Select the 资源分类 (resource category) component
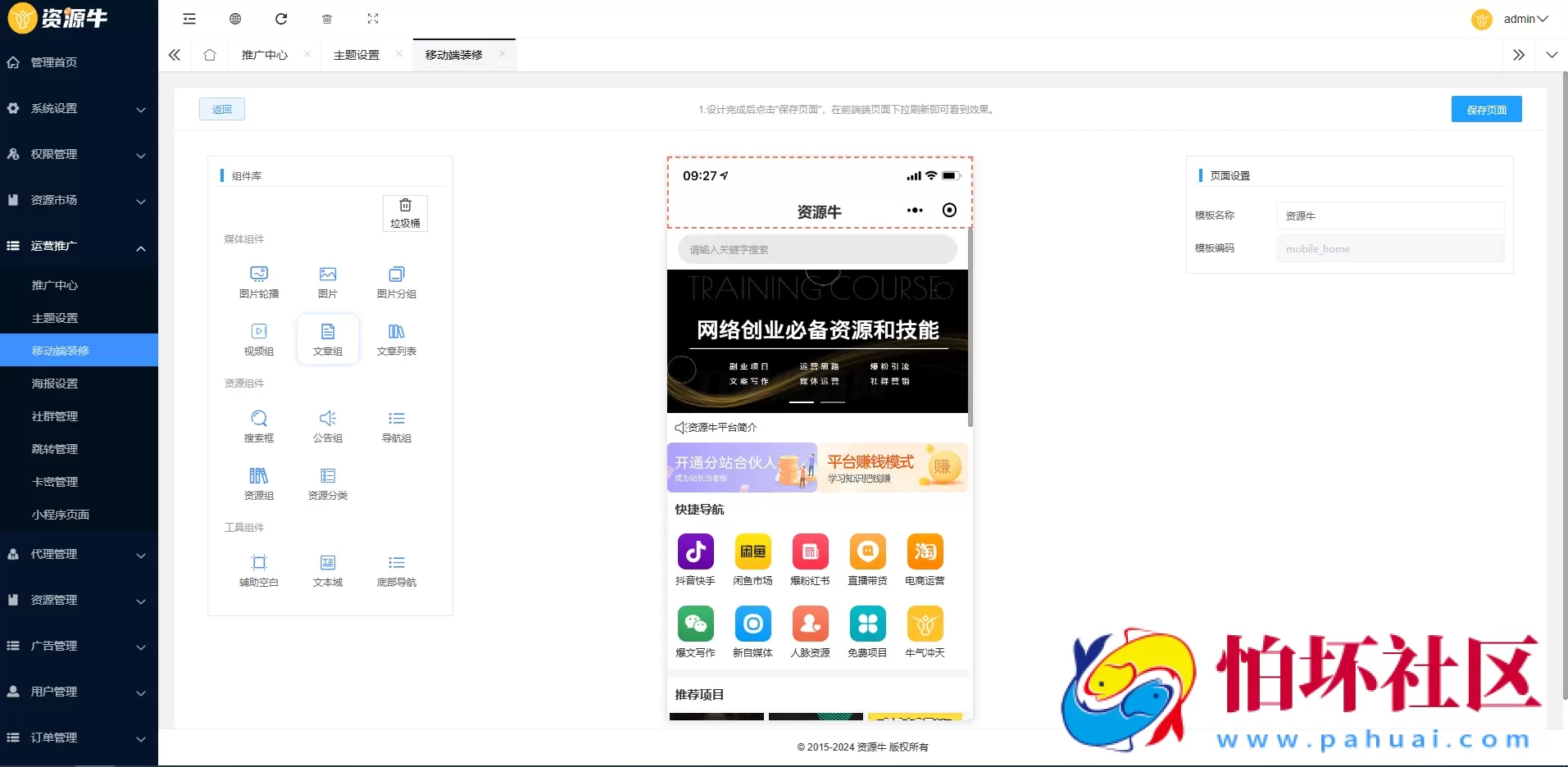This screenshot has height=767, width=1568. click(327, 483)
